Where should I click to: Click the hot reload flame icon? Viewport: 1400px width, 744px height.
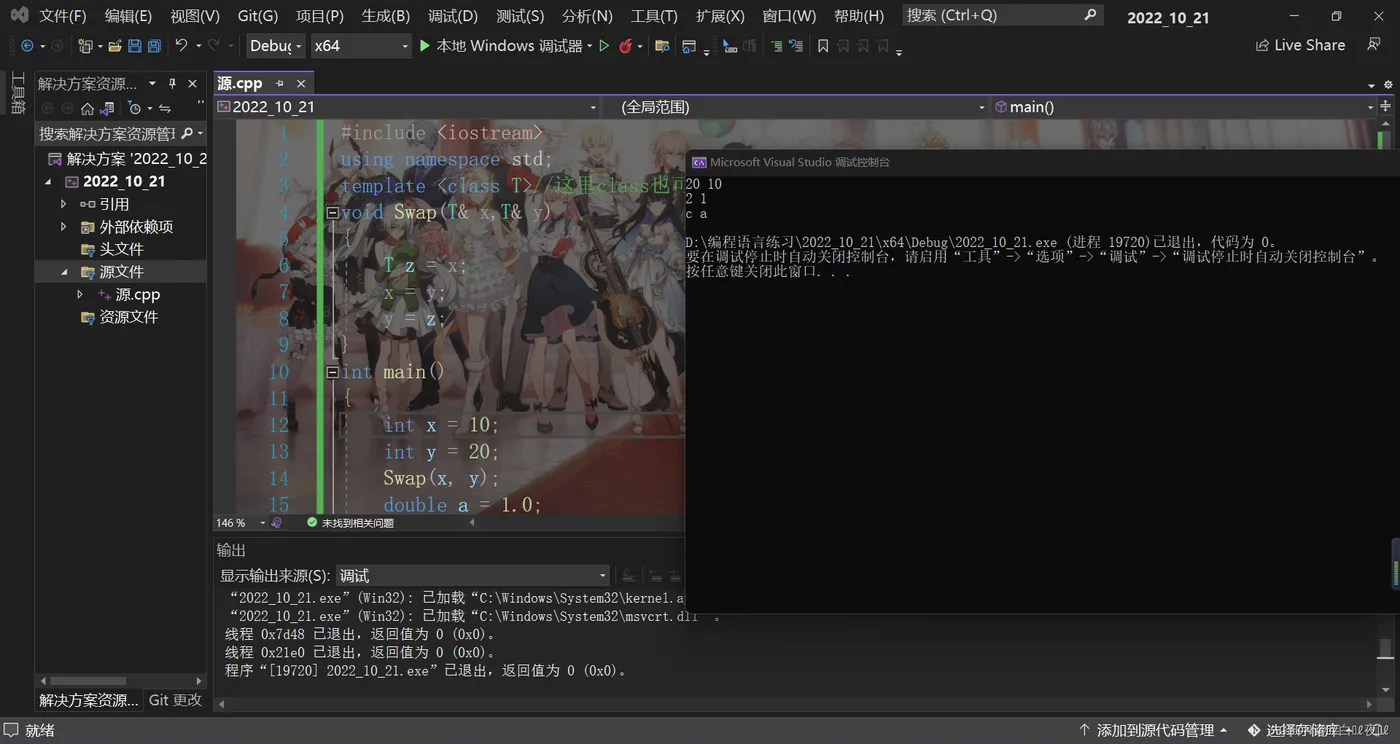coord(625,46)
